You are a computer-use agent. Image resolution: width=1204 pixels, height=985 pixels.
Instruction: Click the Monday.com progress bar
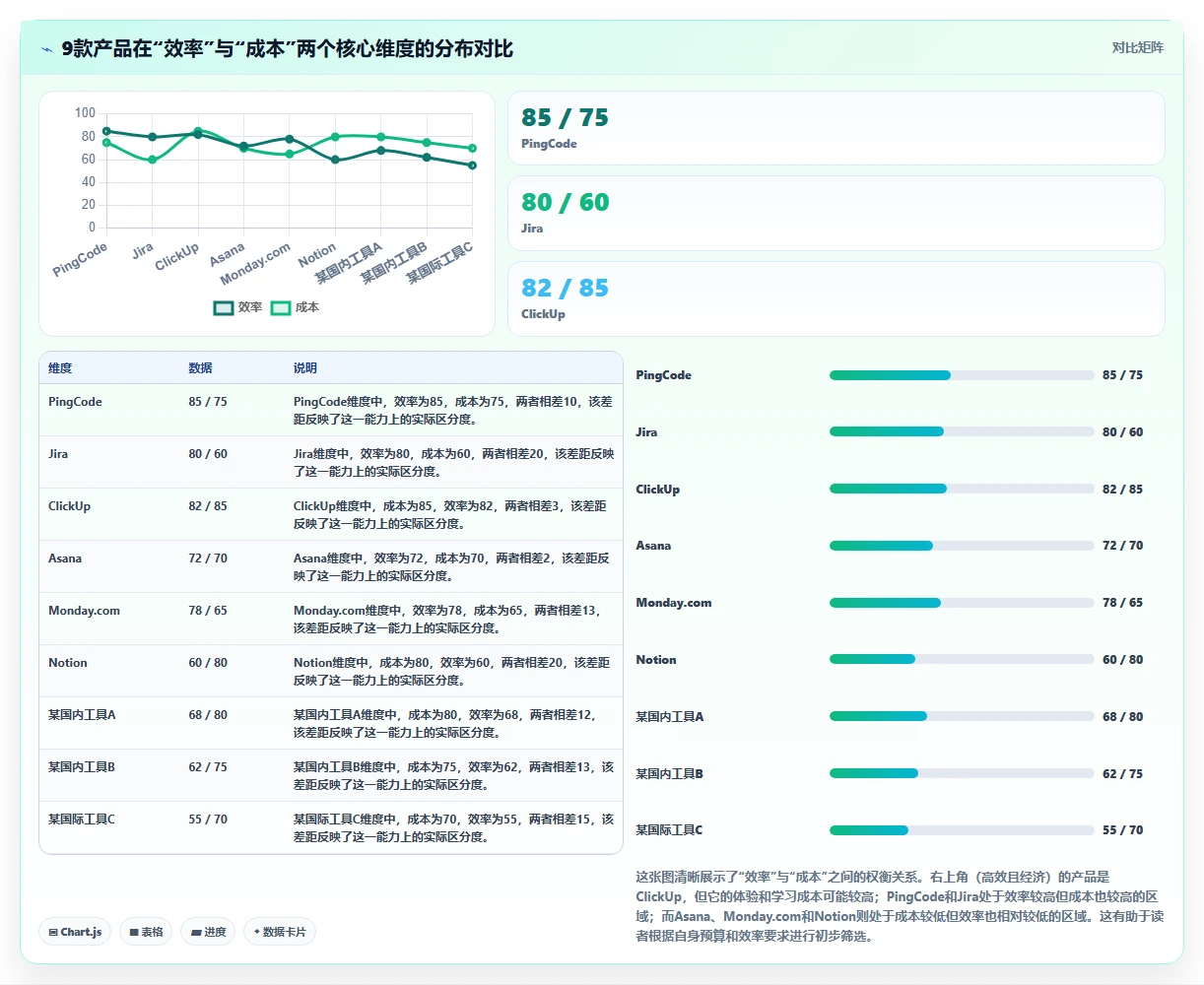coord(962,603)
